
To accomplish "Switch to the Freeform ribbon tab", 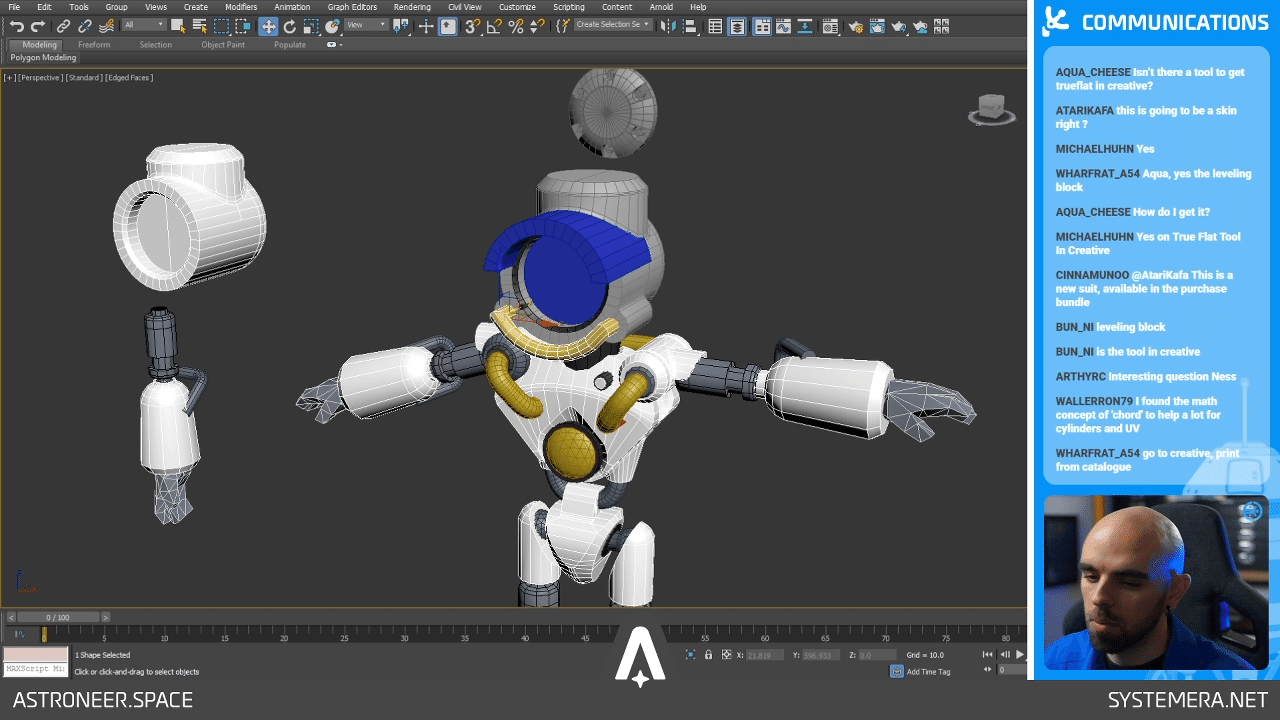I will tap(94, 45).
